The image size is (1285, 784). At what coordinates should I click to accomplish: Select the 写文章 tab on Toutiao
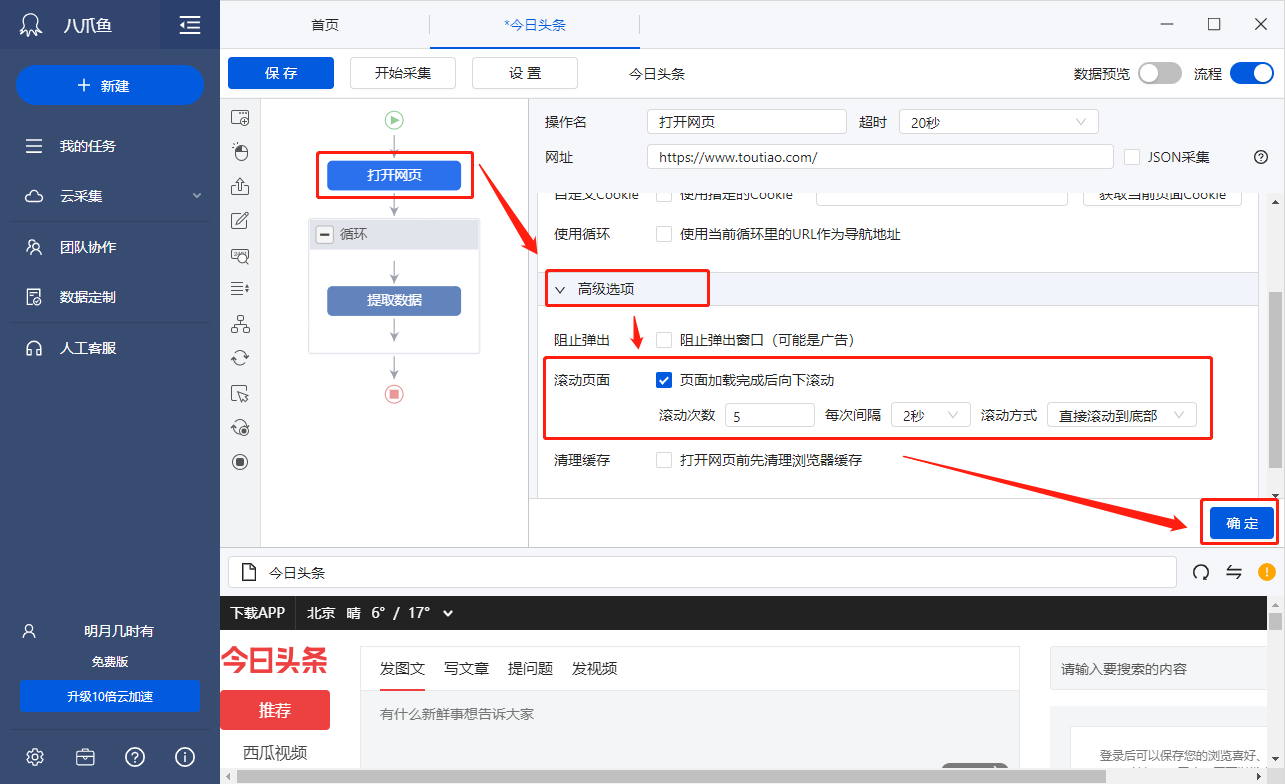point(466,668)
